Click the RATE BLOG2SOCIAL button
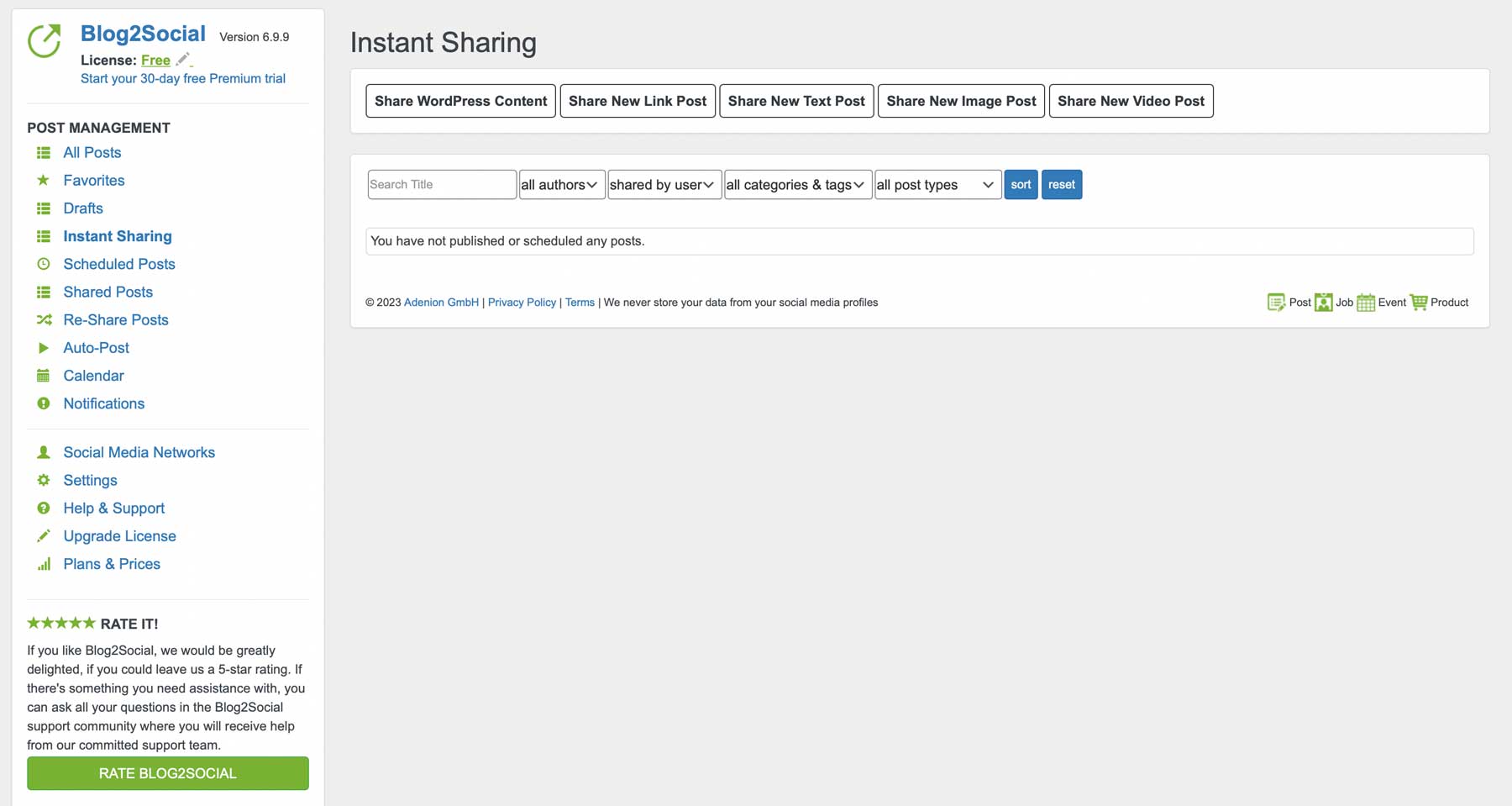The height and width of the screenshot is (806, 1512). [x=167, y=772]
